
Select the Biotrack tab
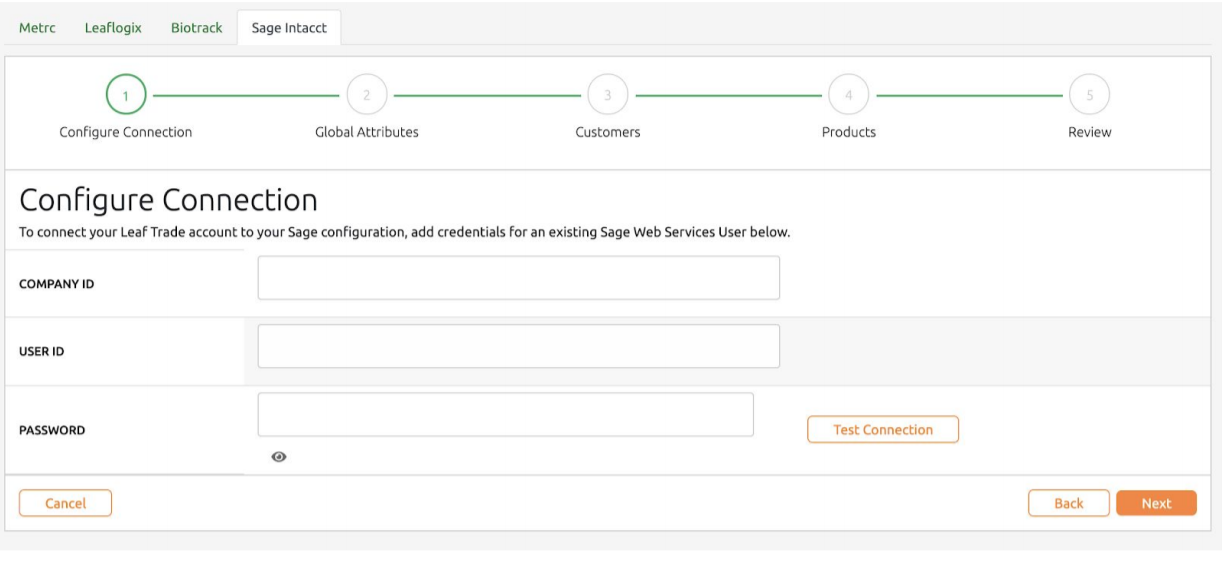point(196,28)
